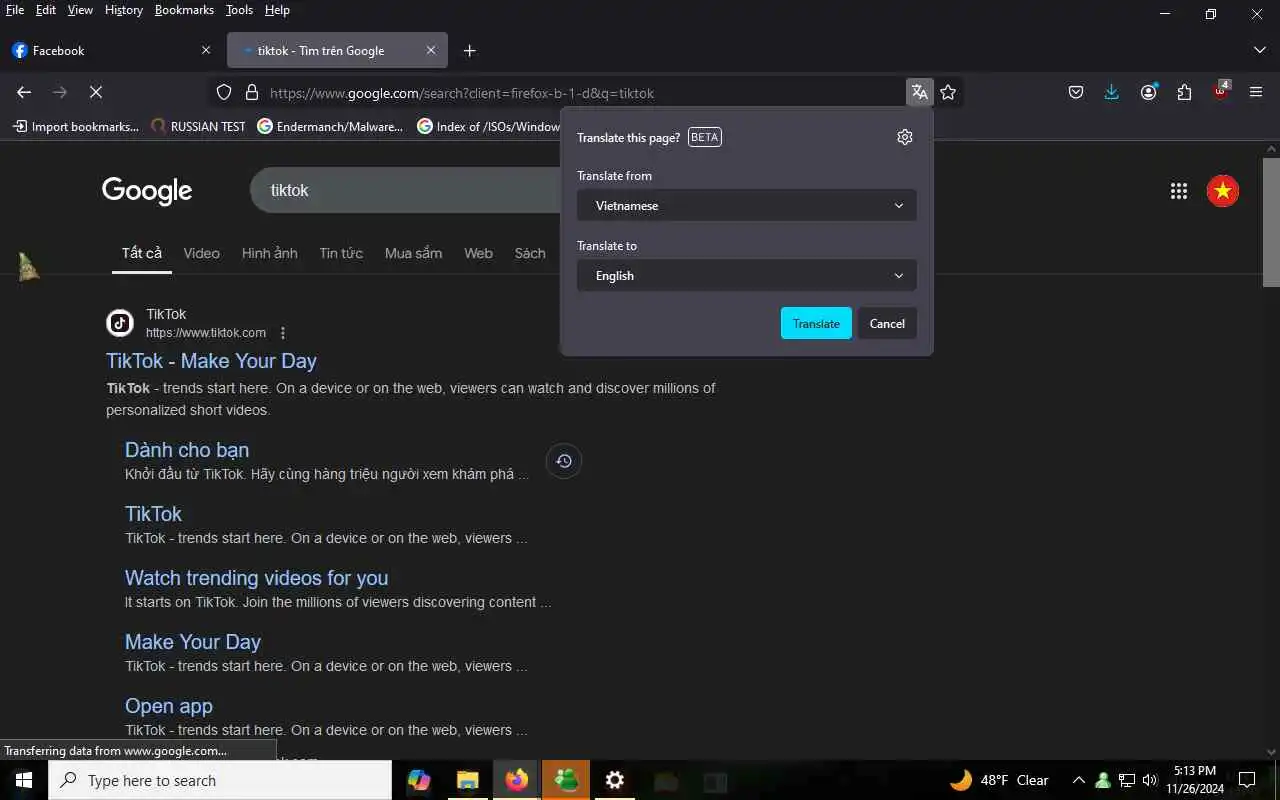Click the tracking protection shield icon
The image size is (1280, 800).
224,92
